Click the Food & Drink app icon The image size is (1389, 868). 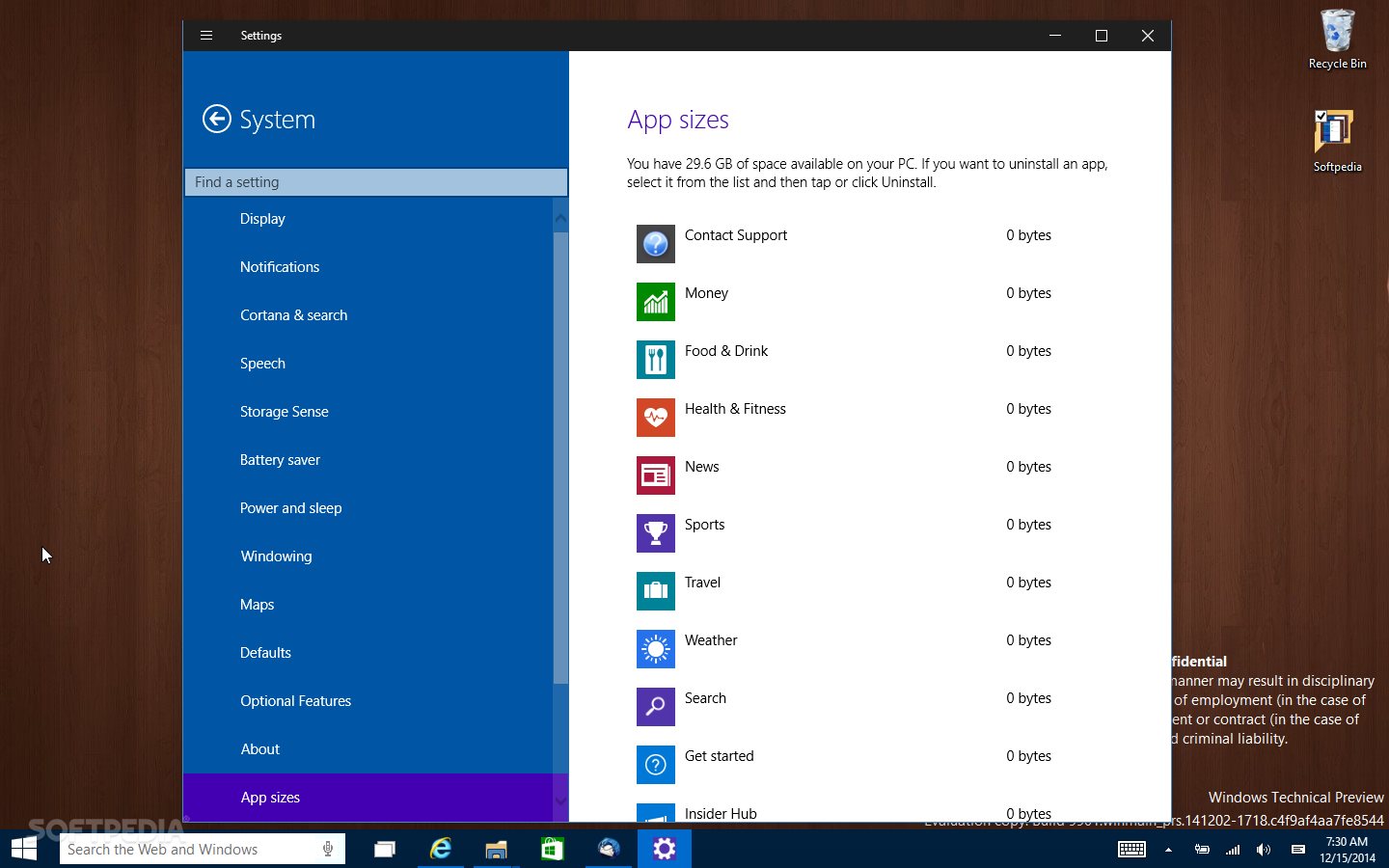655,360
